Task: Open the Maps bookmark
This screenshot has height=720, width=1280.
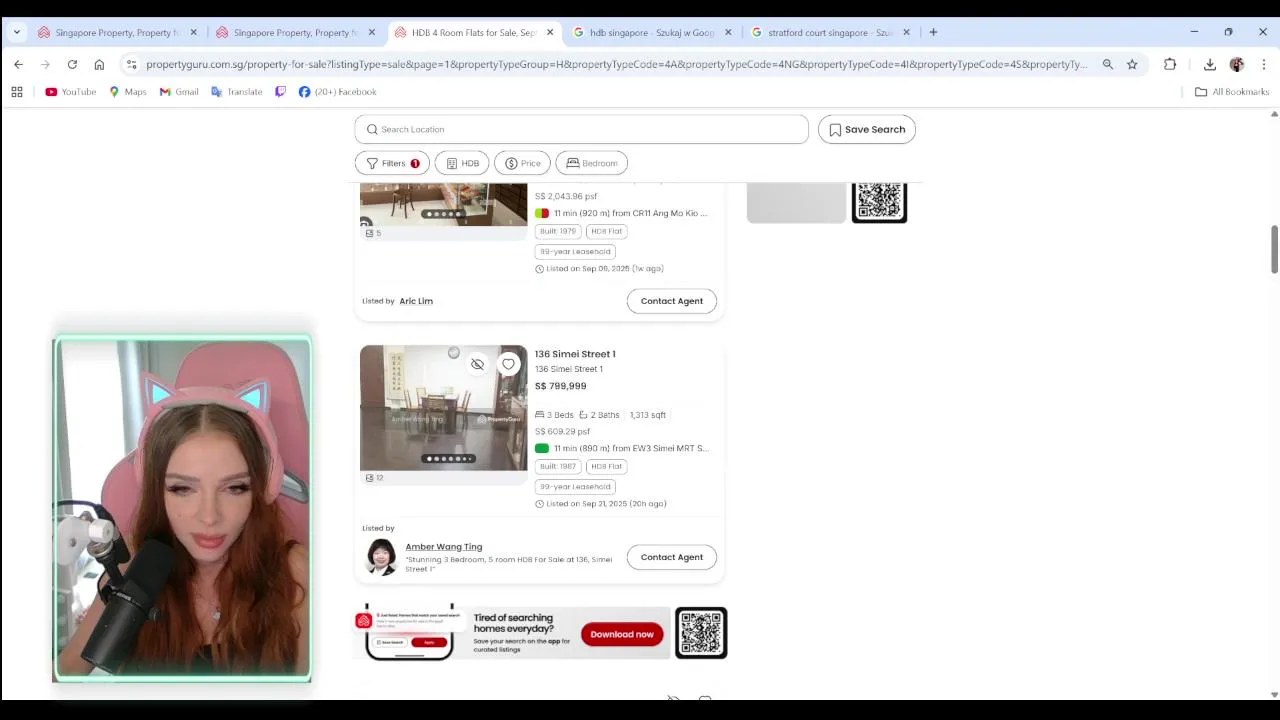Action: coord(128,92)
